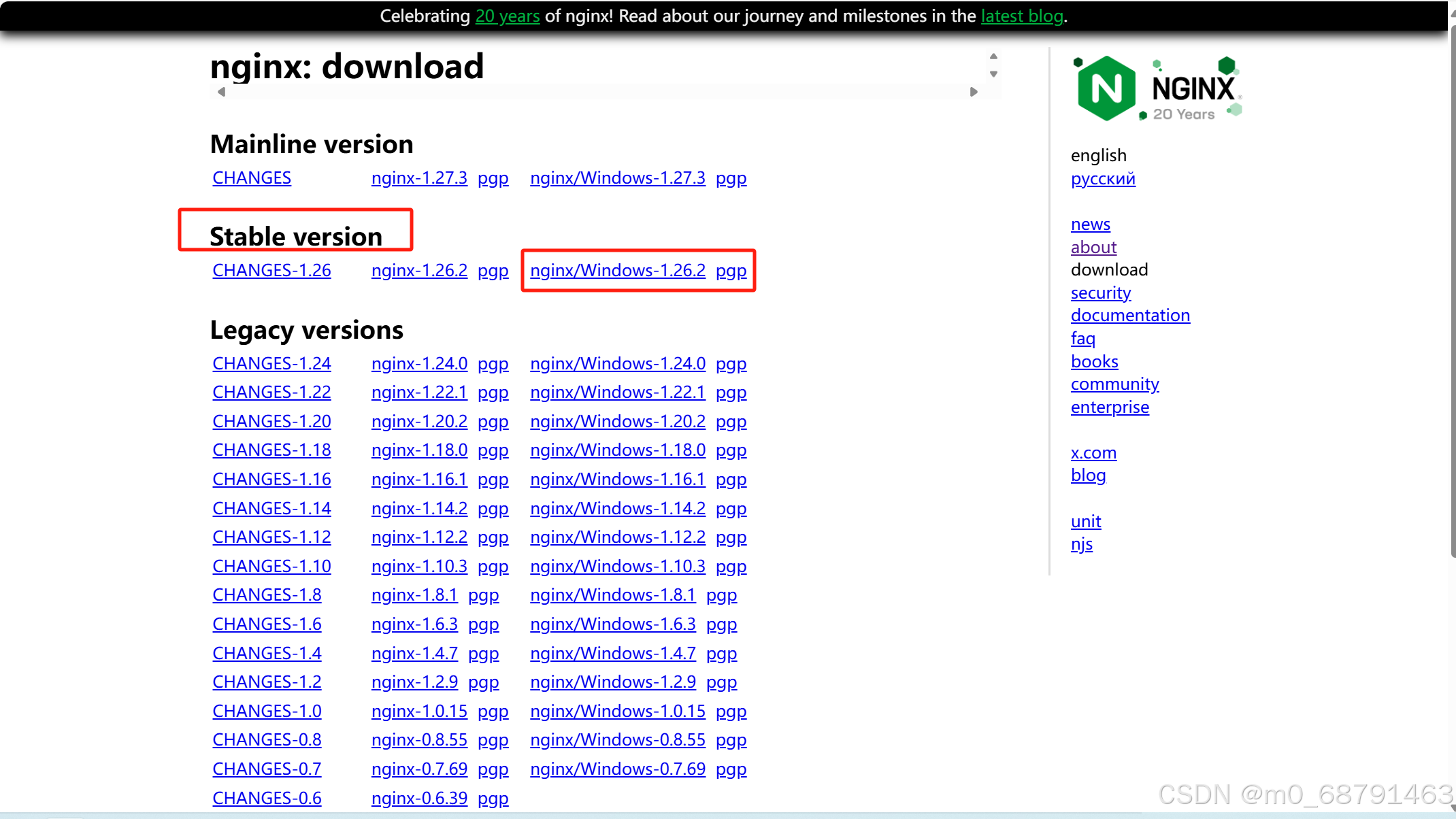This screenshot has height=819, width=1456.
Task: Open the latest blog link in banner
Action: (1022, 16)
